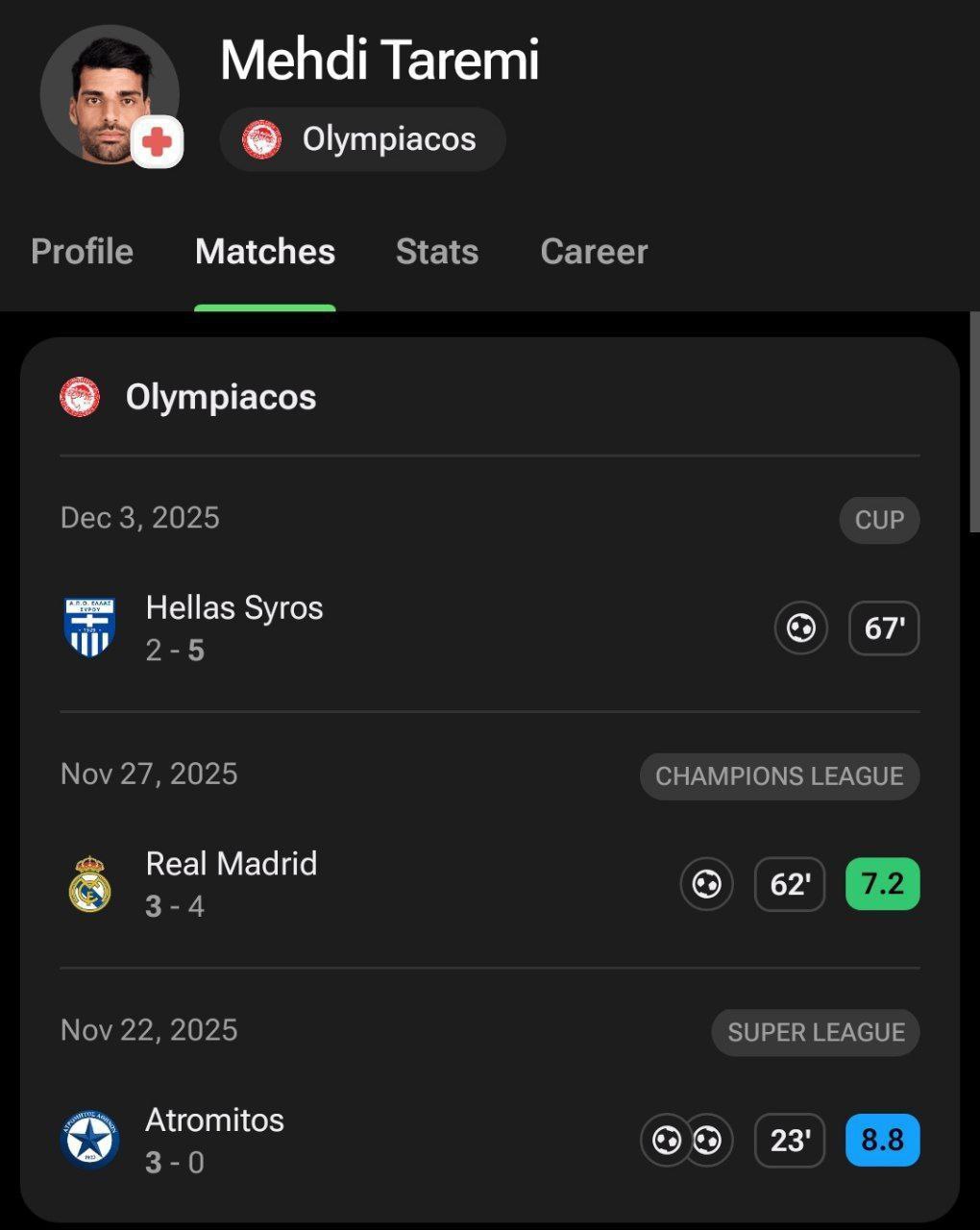The image size is (980, 1230).
Task: Open the Career tab
Action: point(594,252)
